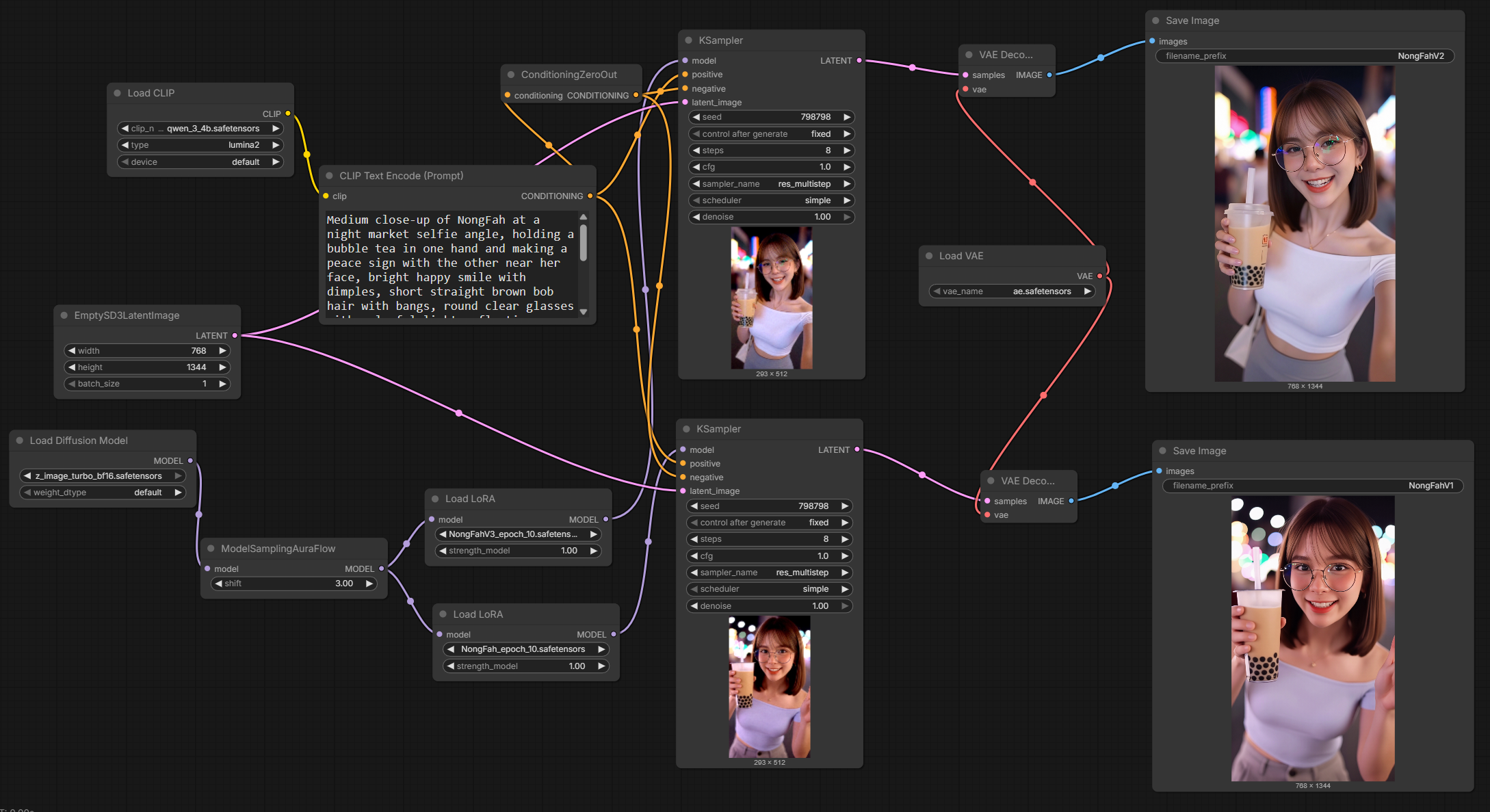Image resolution: width=1490 pixels, height=812 pixels.
Task: Select the NongFahV3_epoch_10.safetensors LoRA field
Action: [x=518, y=534]
